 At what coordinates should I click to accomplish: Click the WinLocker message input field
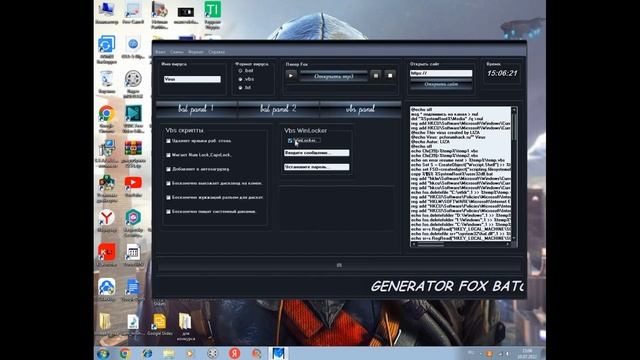point(317,153)
